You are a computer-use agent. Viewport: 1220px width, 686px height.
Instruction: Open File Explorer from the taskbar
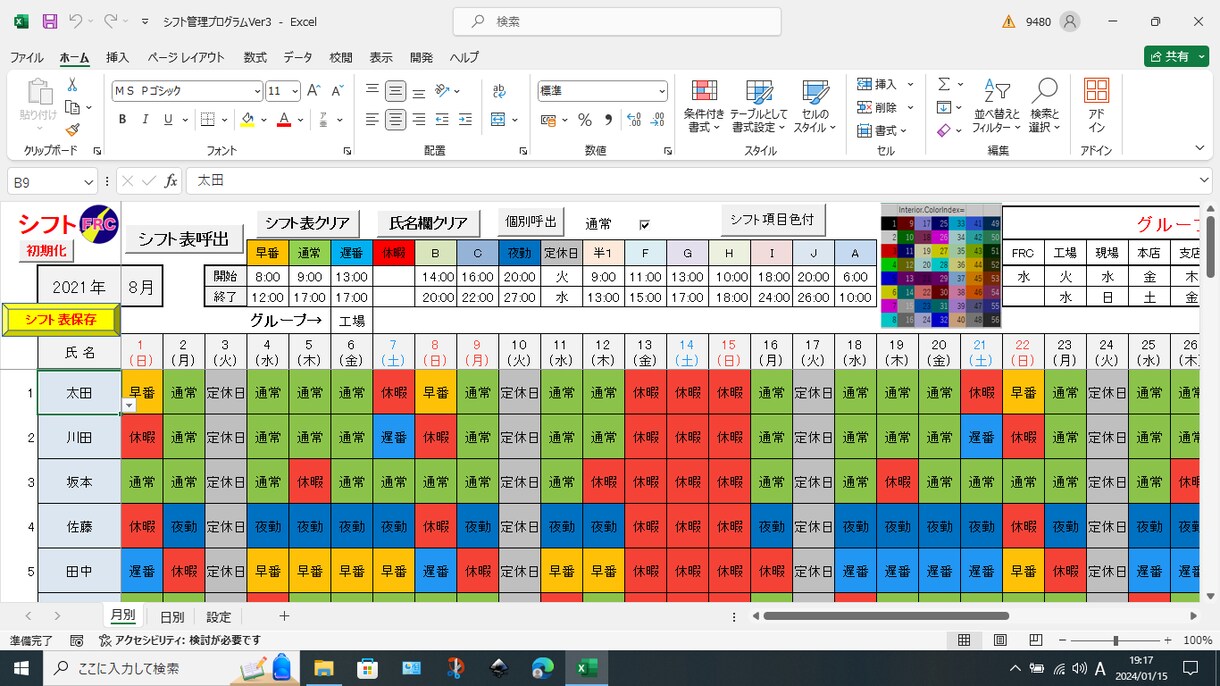(323, 668)
